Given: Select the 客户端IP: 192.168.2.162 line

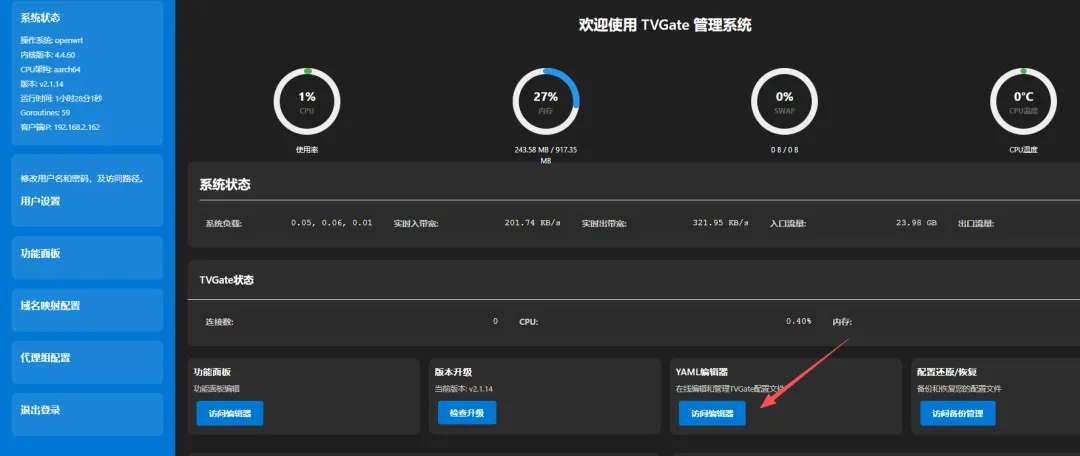Looking at the screenshot, I should click(x=60, y=127).
